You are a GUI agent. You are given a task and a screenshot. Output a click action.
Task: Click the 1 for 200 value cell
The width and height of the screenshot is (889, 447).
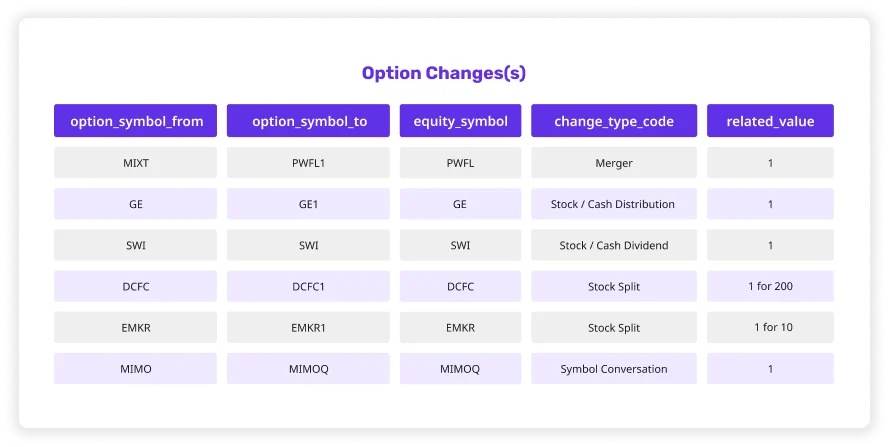(771, 286)
